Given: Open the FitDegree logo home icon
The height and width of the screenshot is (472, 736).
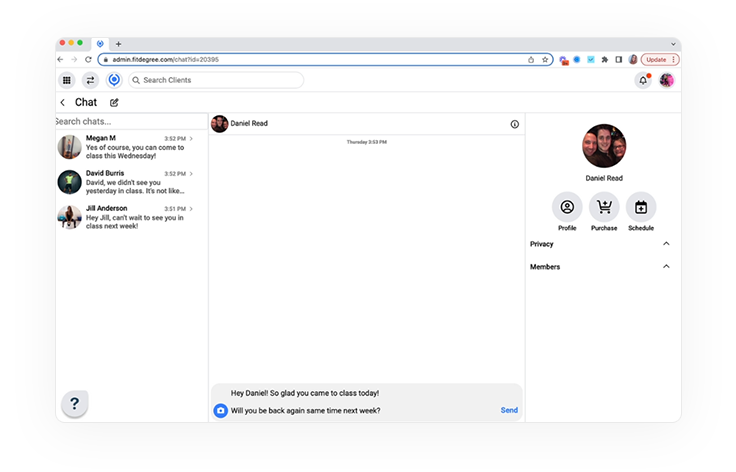Looking at the screenshot, I should pyautogui.click(x=114, y=80).
